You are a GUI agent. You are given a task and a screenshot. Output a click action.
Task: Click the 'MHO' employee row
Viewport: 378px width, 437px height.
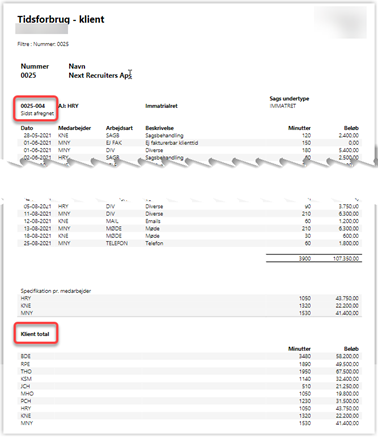click(189, 393)
